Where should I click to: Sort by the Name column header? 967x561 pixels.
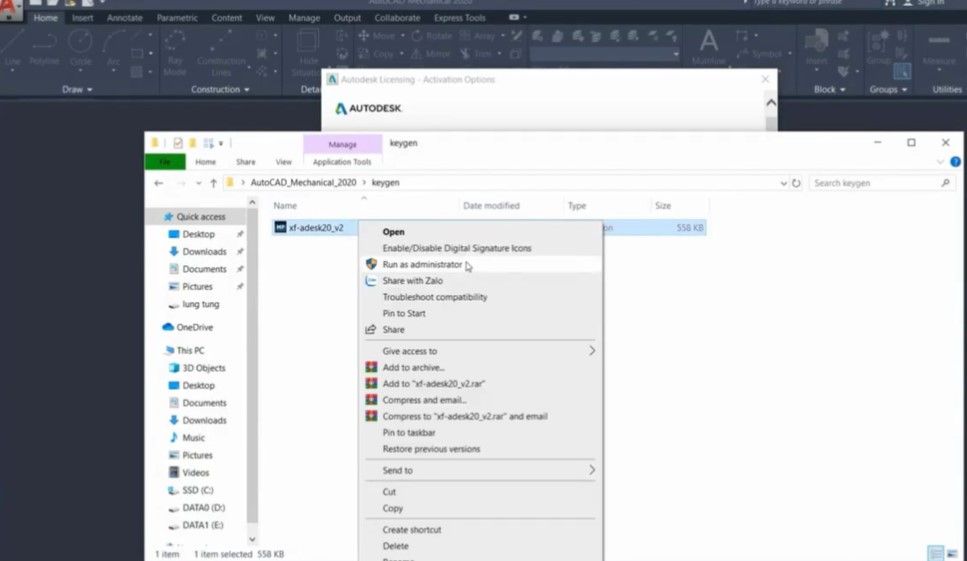pos(285,206)
